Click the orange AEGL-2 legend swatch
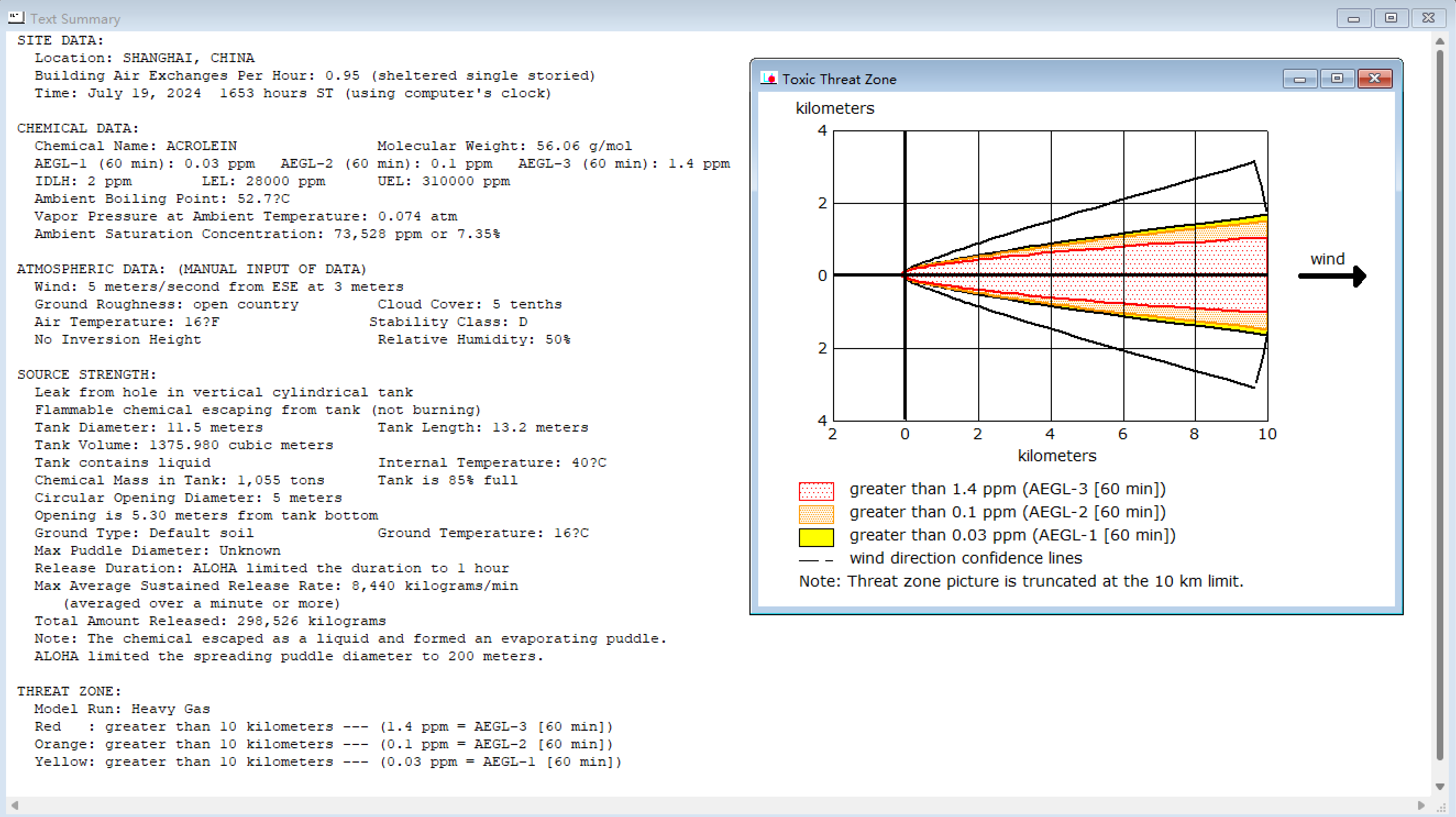 click(x=815, y=514)
